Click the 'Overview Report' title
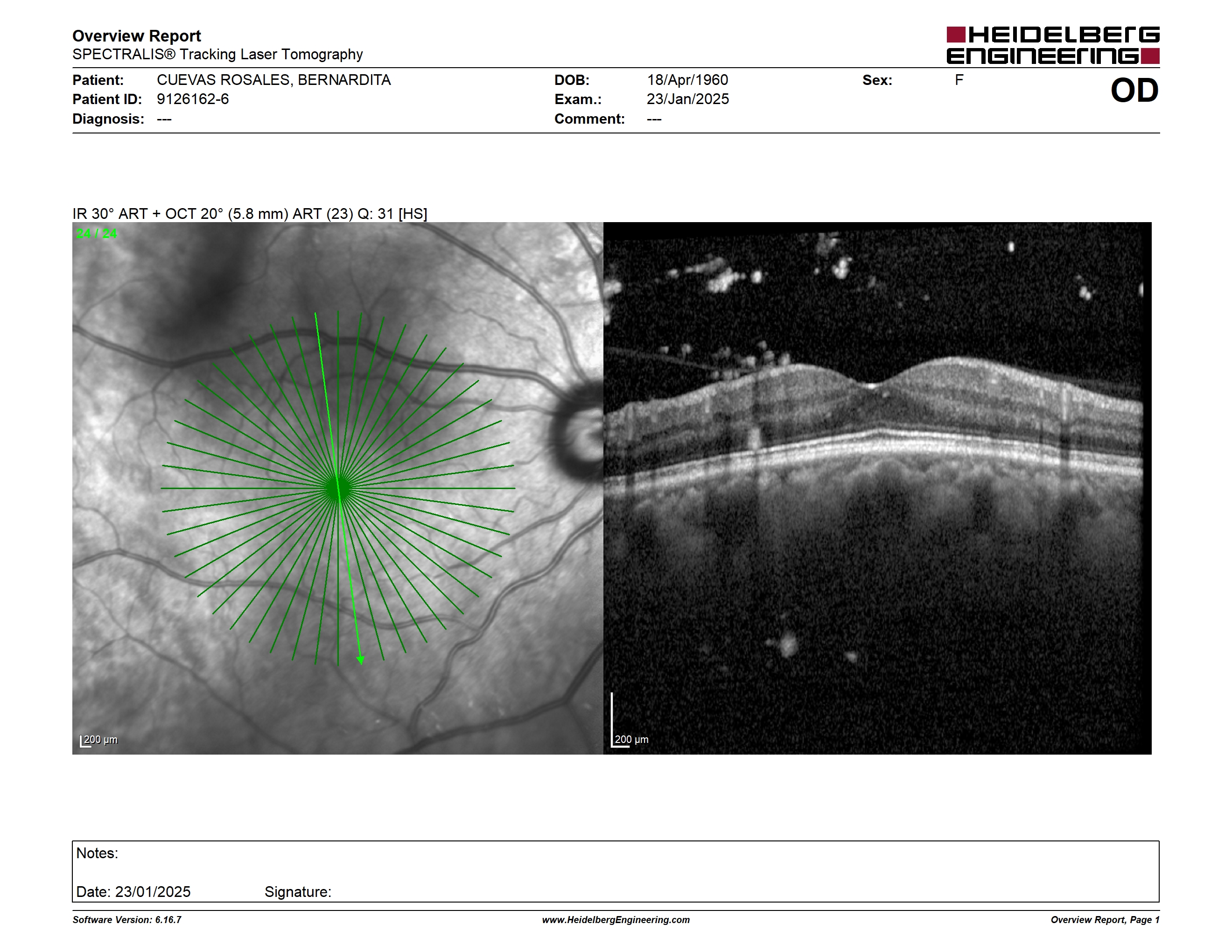The width and height of the screenshot is (1232, 952). [137, 36]
